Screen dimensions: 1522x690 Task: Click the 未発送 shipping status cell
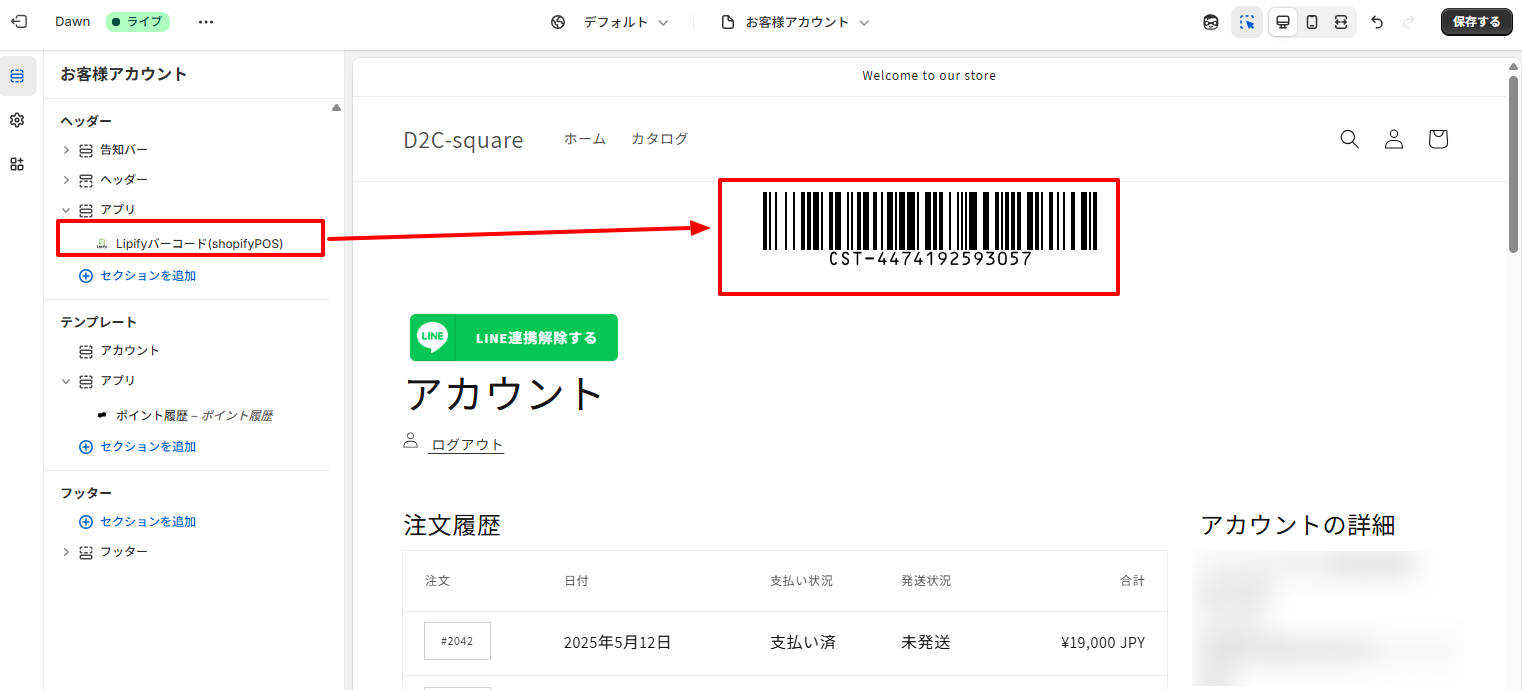tap(926, 642)
